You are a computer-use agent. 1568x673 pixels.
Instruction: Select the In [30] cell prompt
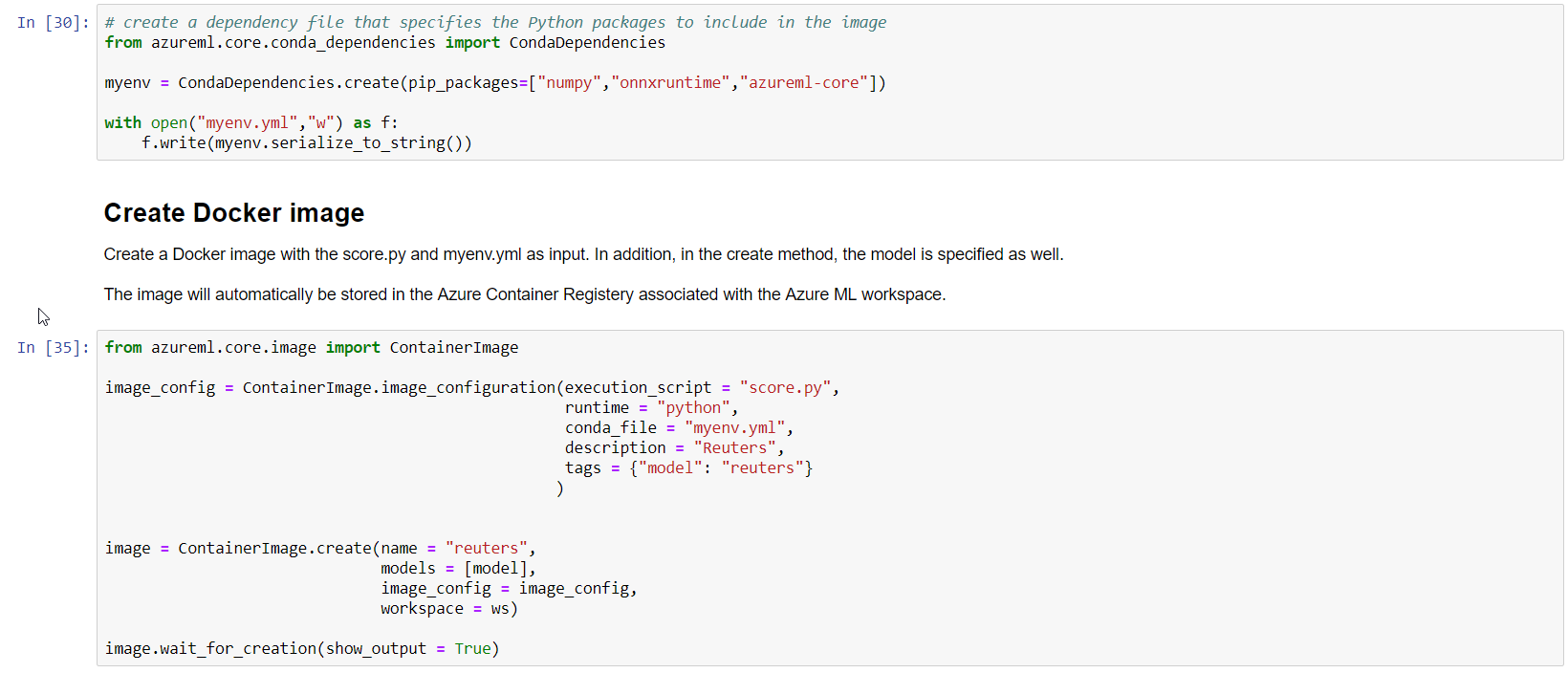(x=53, y=23)
